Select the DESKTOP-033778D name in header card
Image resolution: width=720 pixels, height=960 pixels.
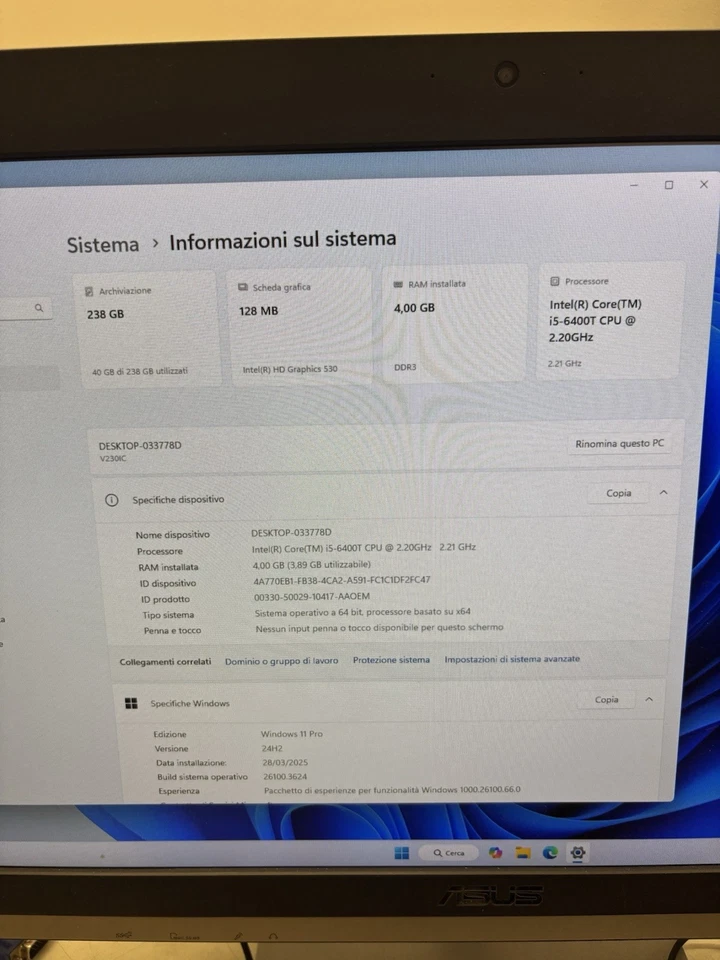pyautogui.click(x=140, y=446)
